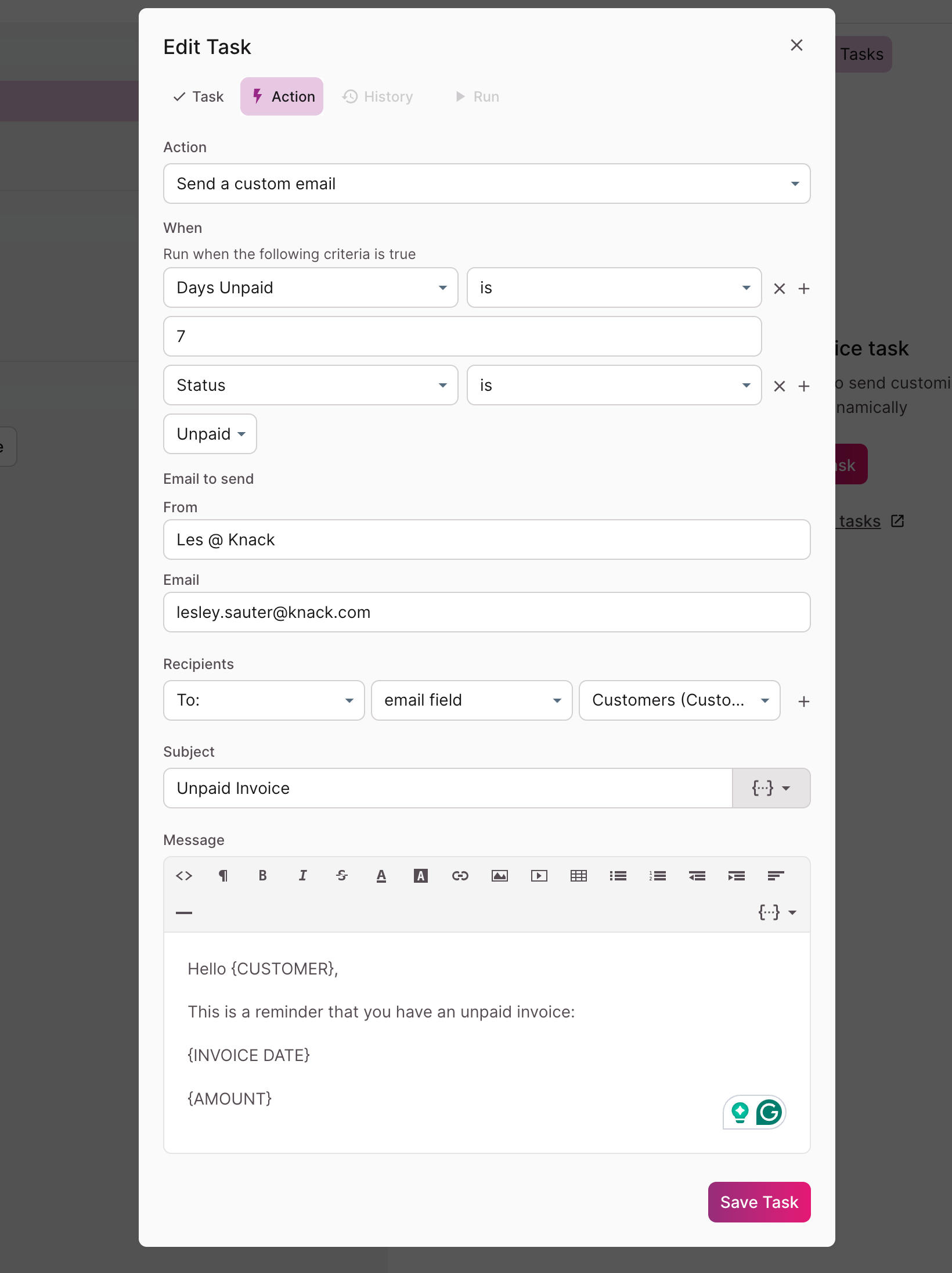
Task: Toggle bullet list formatting
Action: point(618,876)
